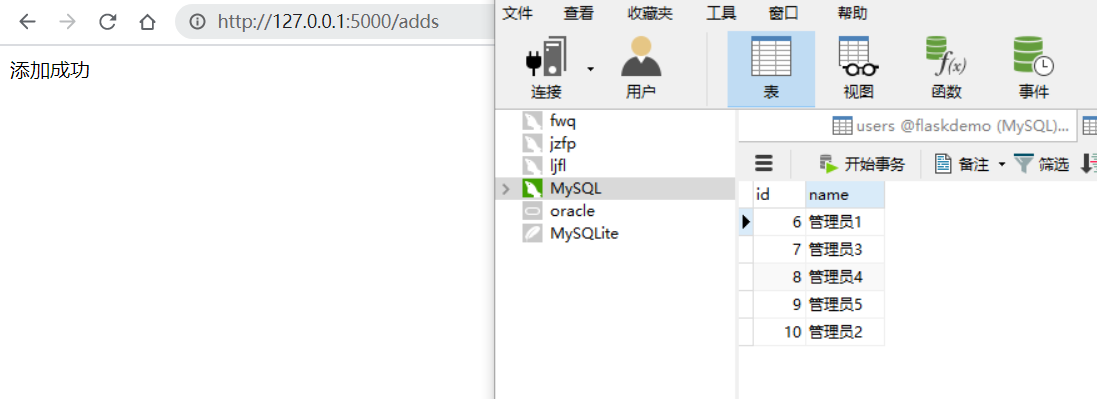Open the 收藏夹 menu
The image size is (1097, 399).
[x=650, y=13]
